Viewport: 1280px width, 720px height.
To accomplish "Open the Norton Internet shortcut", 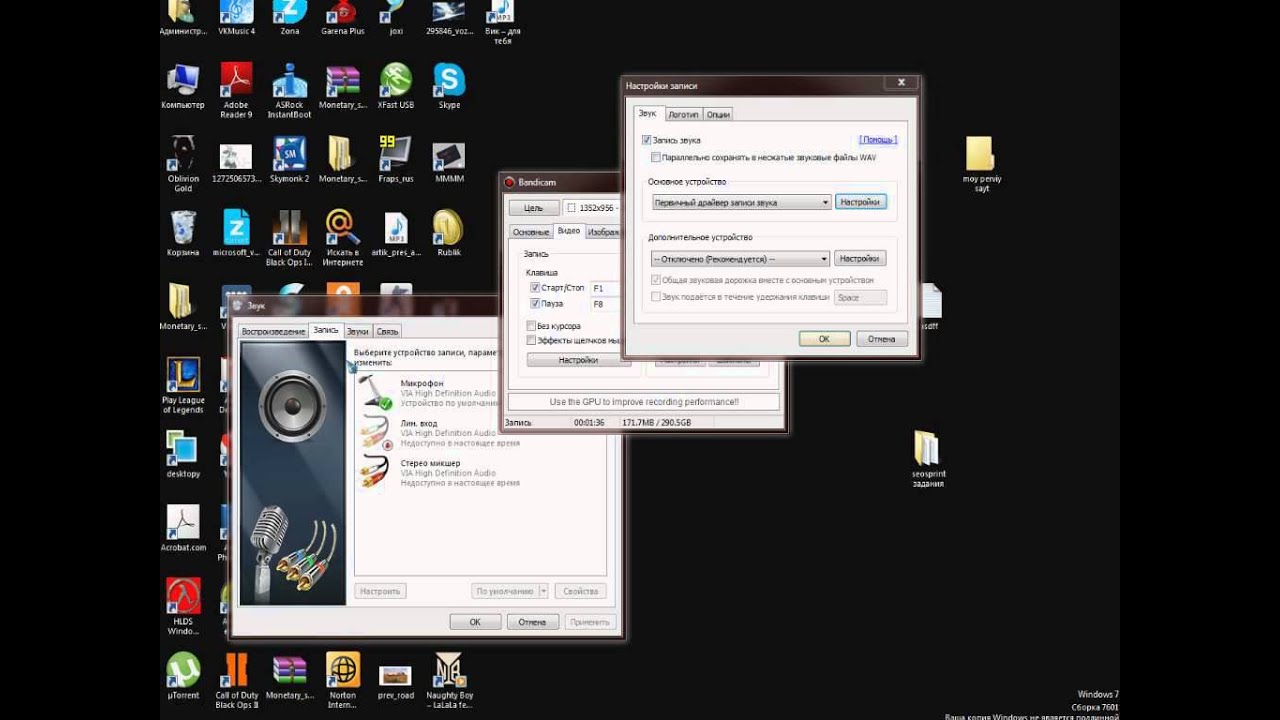I will tap(343, 681).
